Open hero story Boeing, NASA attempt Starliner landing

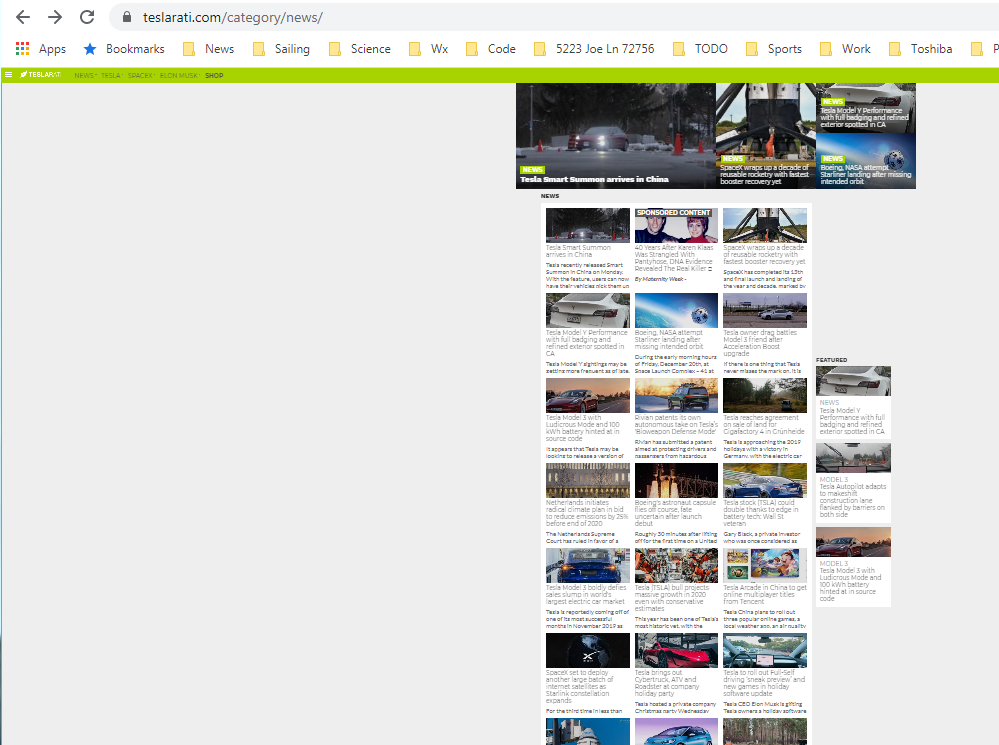click(865, 175)
